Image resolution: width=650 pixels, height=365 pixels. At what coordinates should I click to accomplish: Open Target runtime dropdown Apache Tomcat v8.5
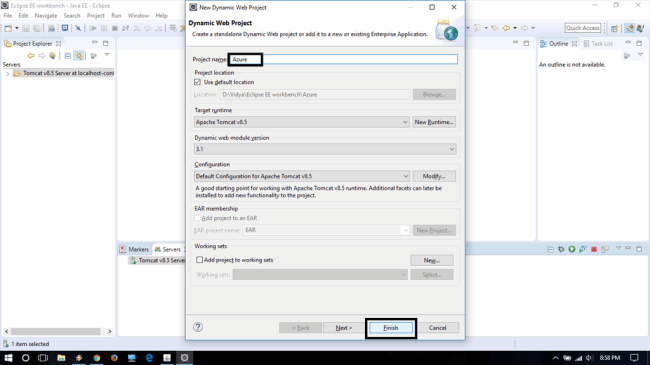[301, 122]
